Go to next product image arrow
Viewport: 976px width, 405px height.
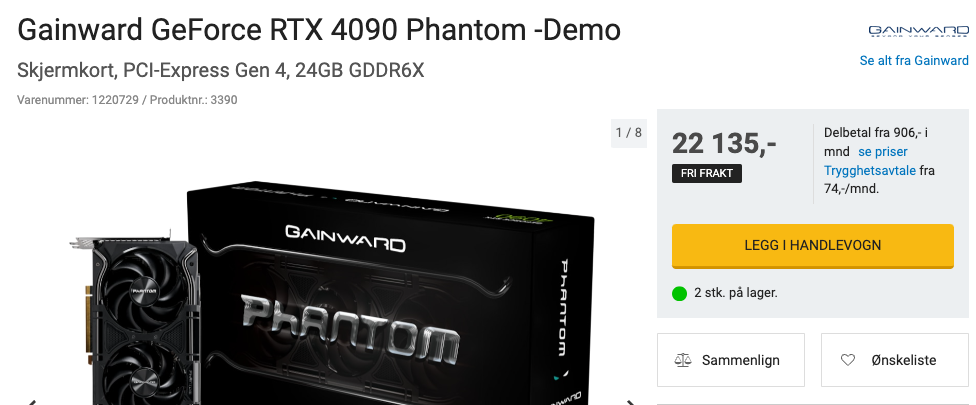tap(631, 403)
